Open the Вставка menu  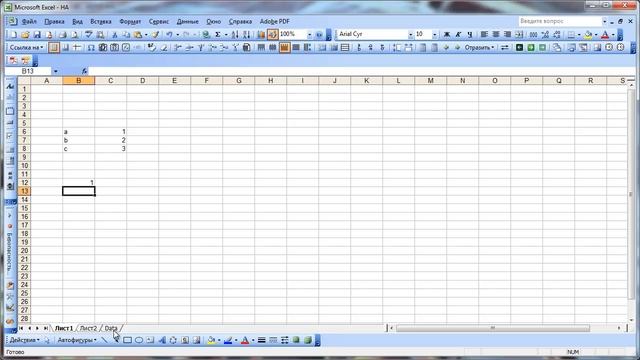pos(101,21)
